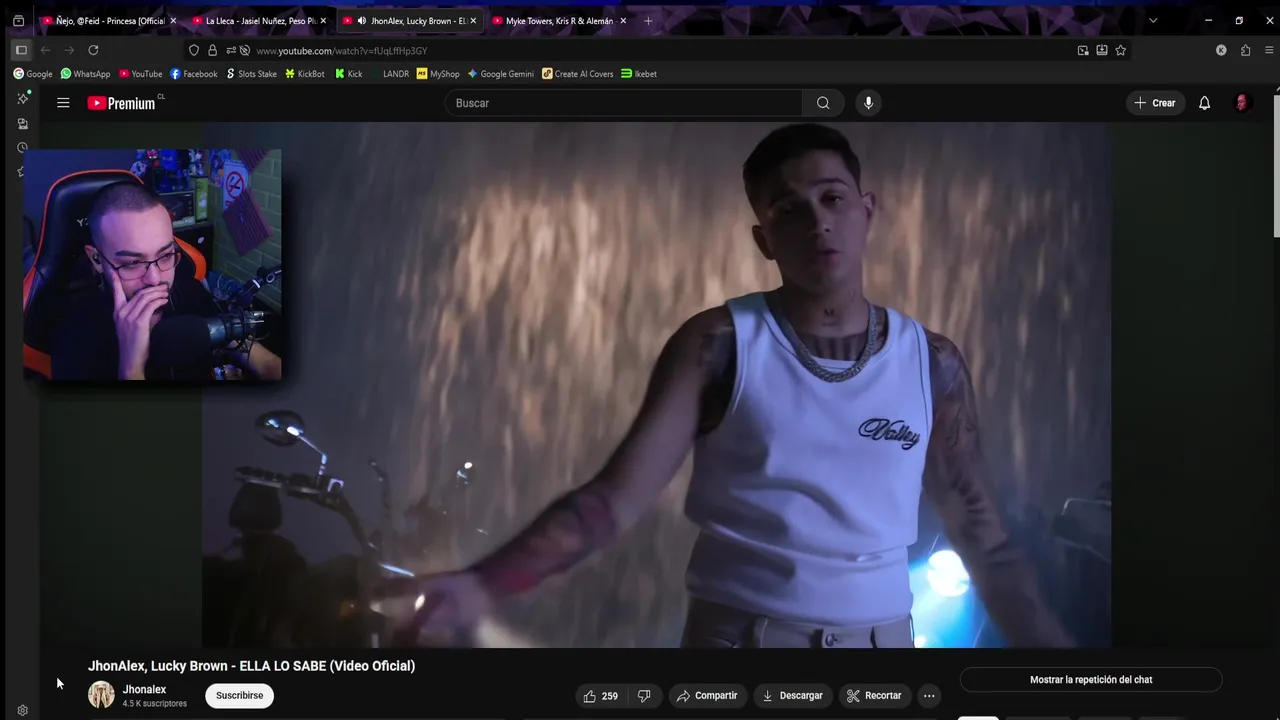1280x720 pixels.
Task: Toggle the browser sidebar button
Action: coord(21,50)
